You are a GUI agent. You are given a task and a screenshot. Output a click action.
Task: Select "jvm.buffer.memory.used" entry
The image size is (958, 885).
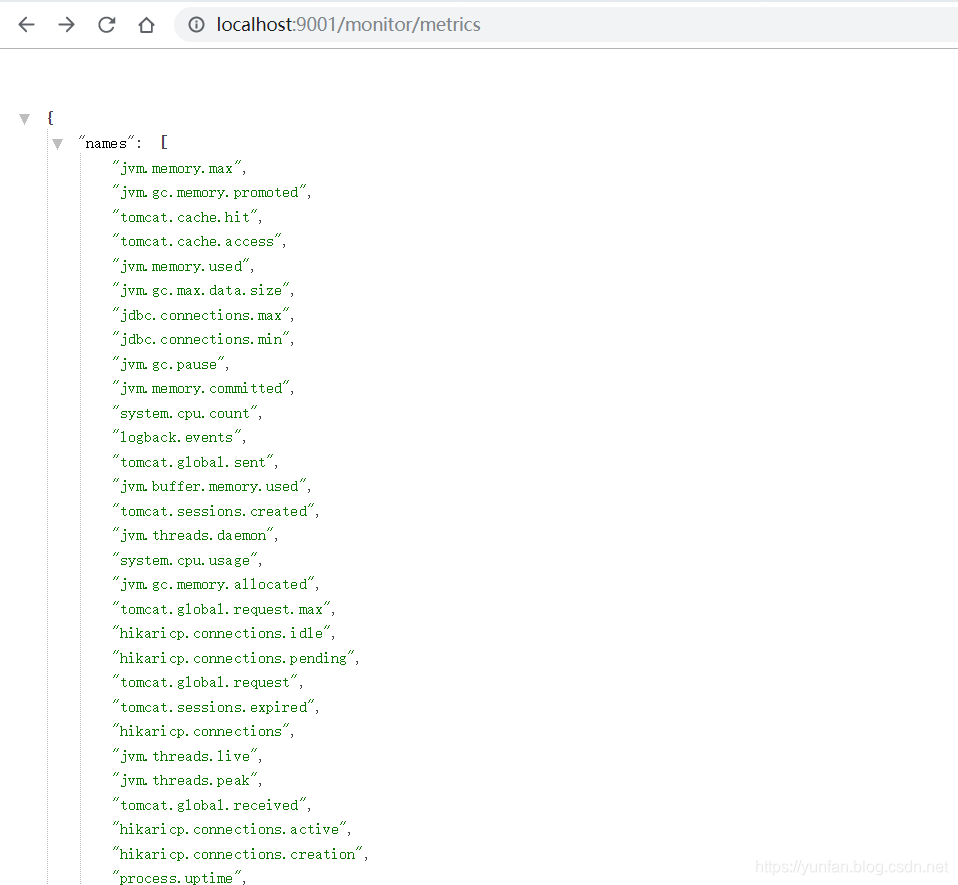[x=209, y=486]
